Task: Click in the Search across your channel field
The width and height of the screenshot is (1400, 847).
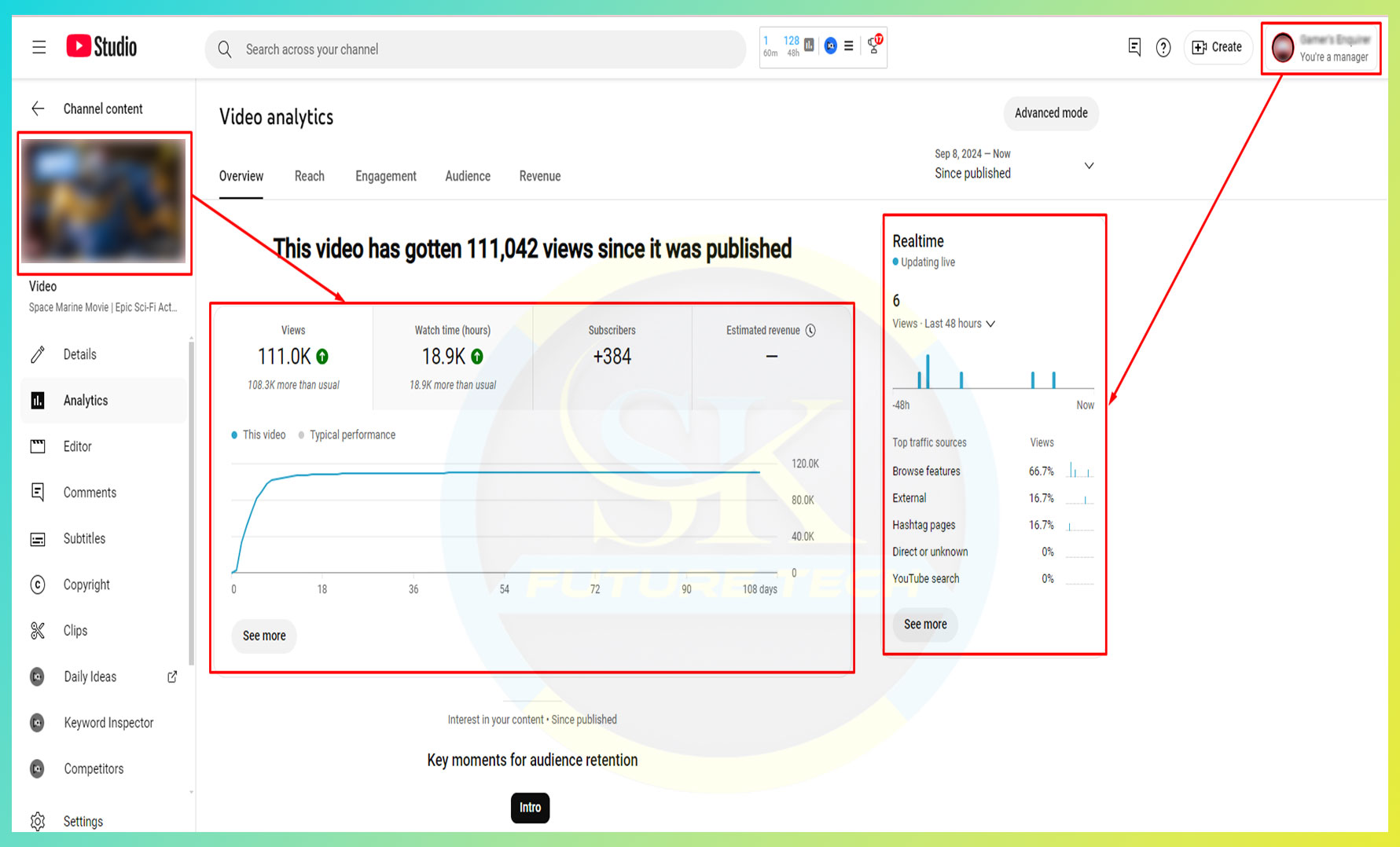Action: tap(475, 49)
